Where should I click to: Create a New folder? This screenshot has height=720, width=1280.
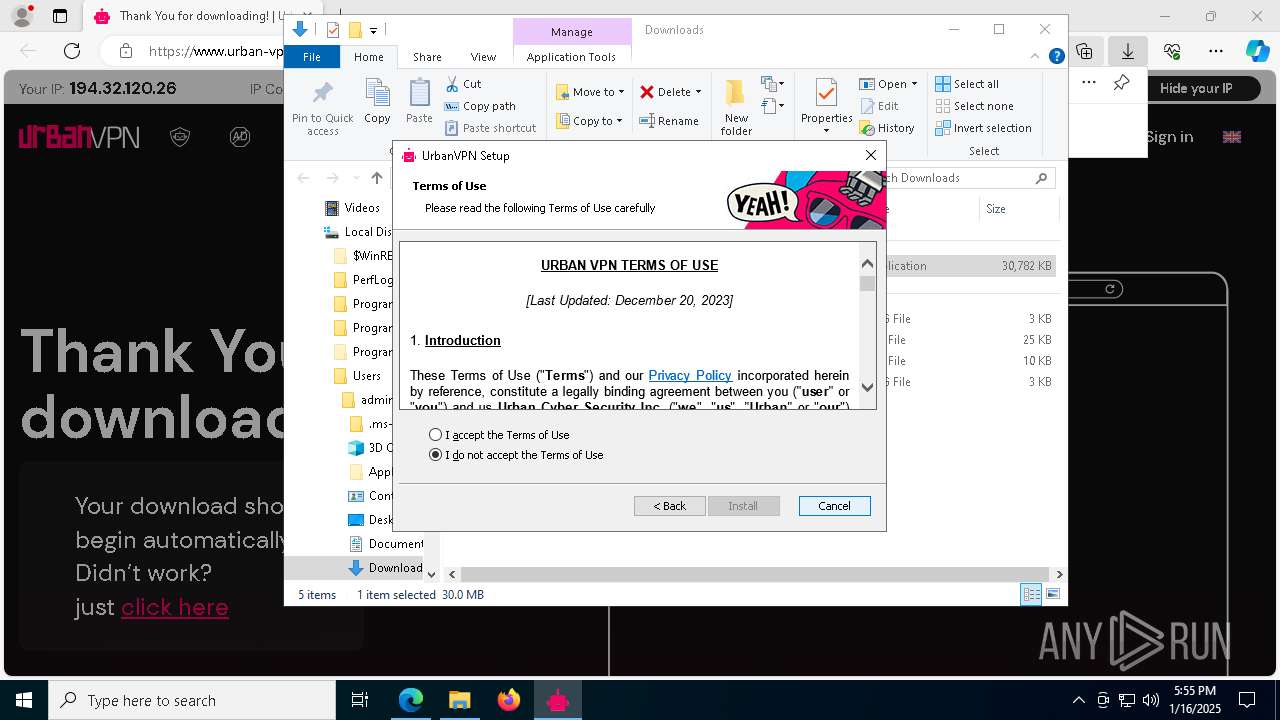736,107
